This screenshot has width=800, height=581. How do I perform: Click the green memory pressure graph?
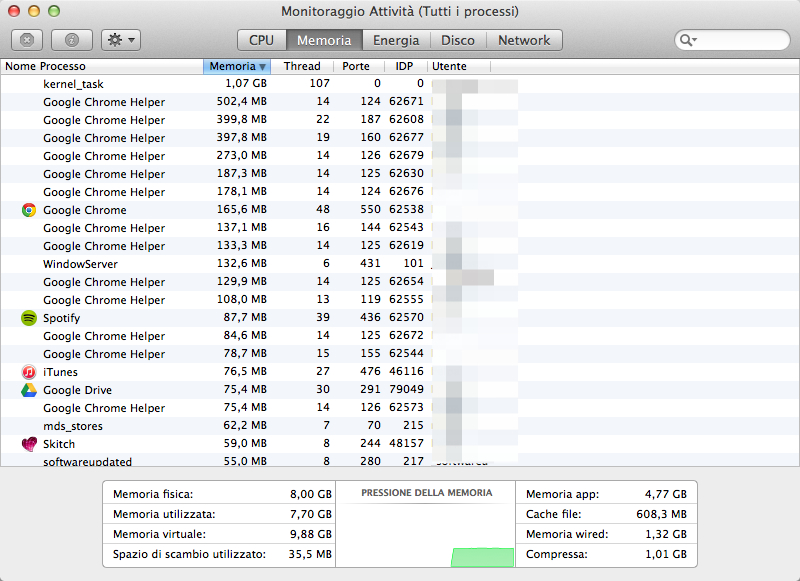coord(482,558)
